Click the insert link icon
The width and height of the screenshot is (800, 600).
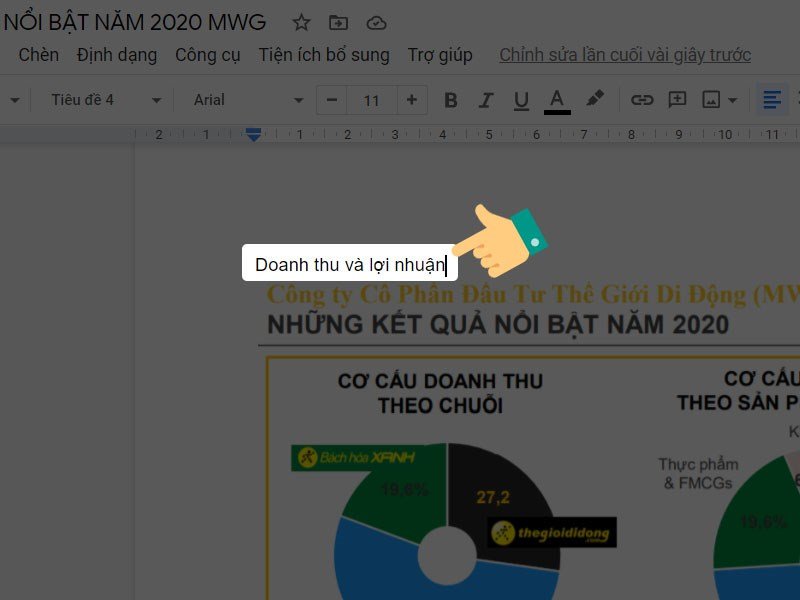(642, 99)
